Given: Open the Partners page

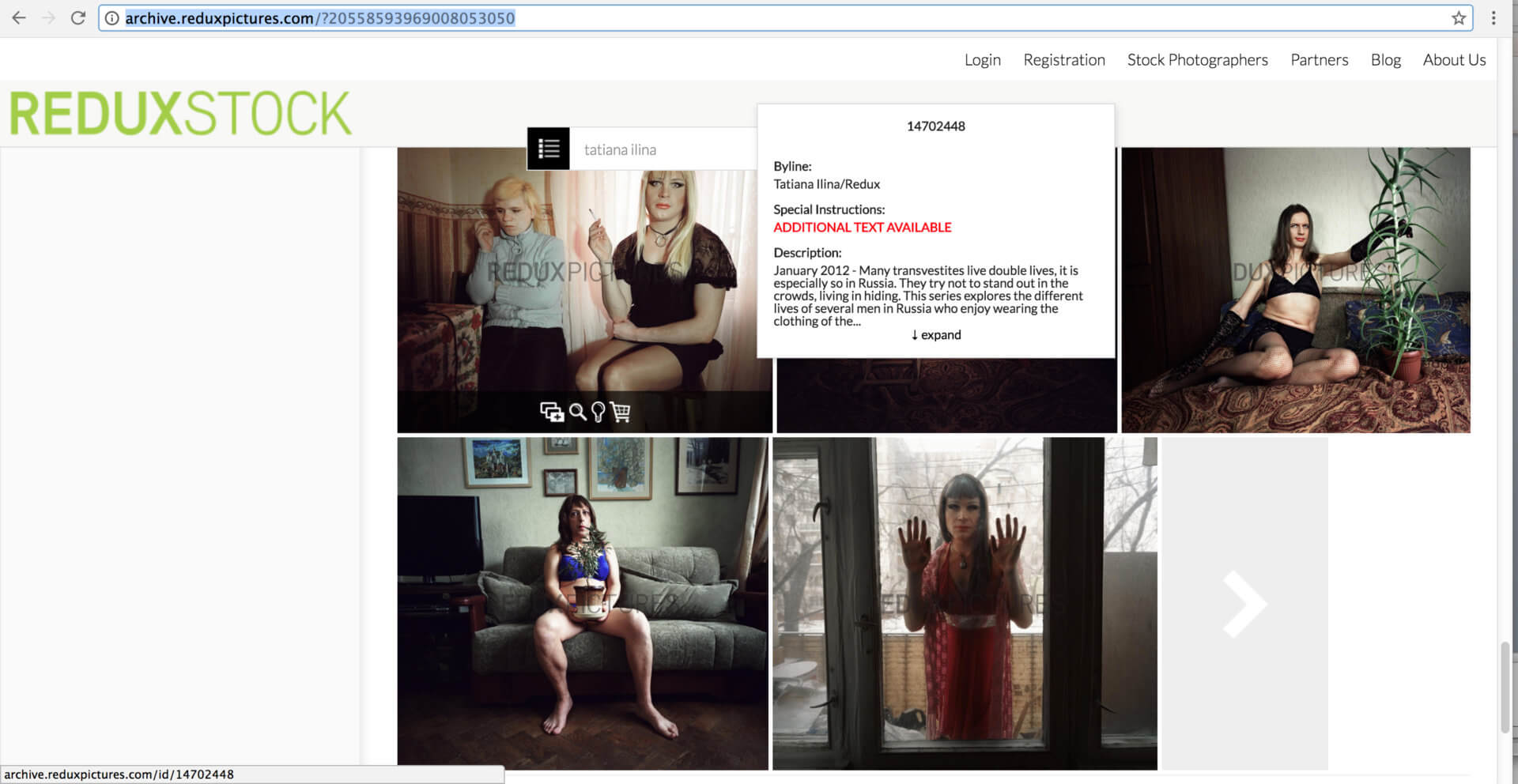Looking at the screenshot, I should [1319, 60].
